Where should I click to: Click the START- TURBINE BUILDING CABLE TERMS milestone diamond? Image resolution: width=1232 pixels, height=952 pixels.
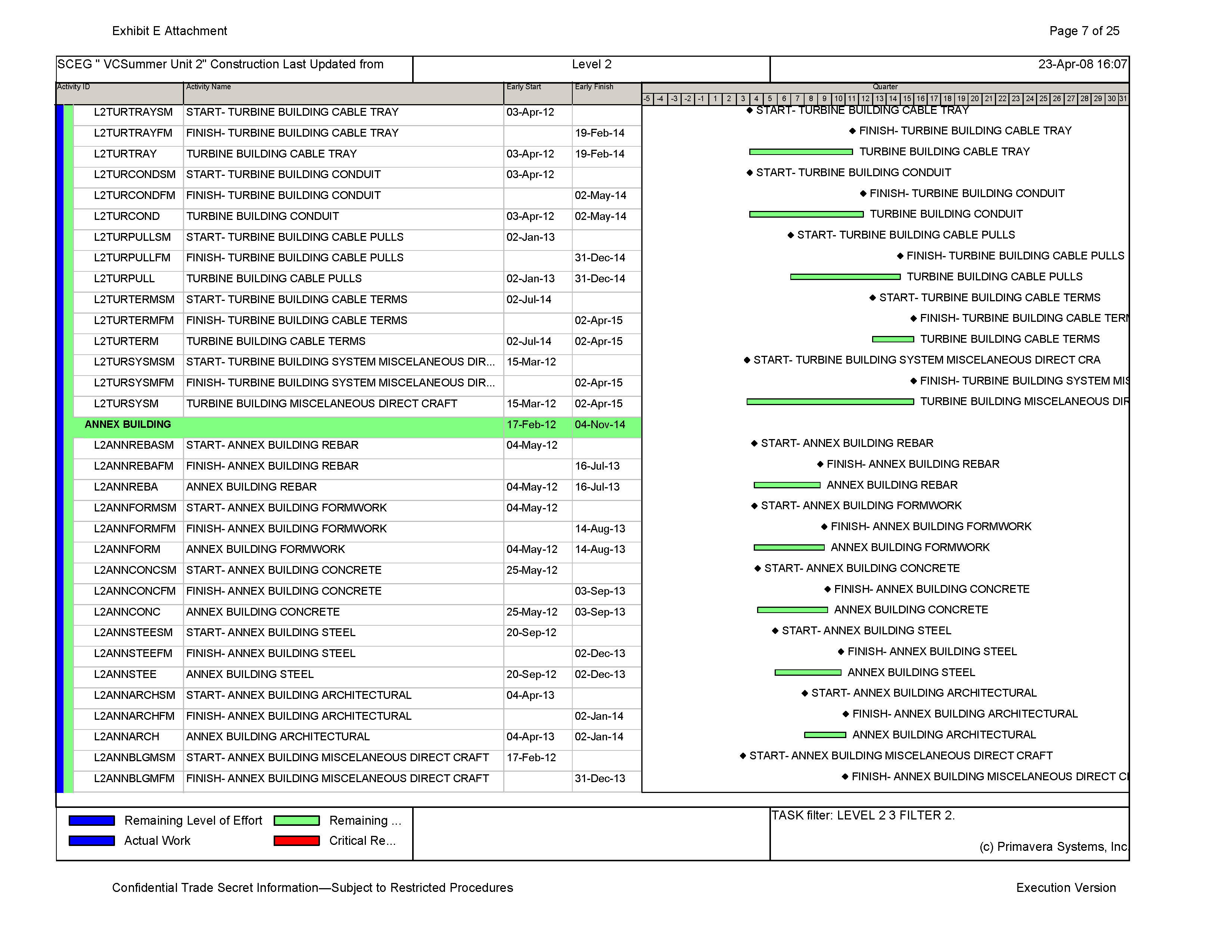tap(873, 298)
